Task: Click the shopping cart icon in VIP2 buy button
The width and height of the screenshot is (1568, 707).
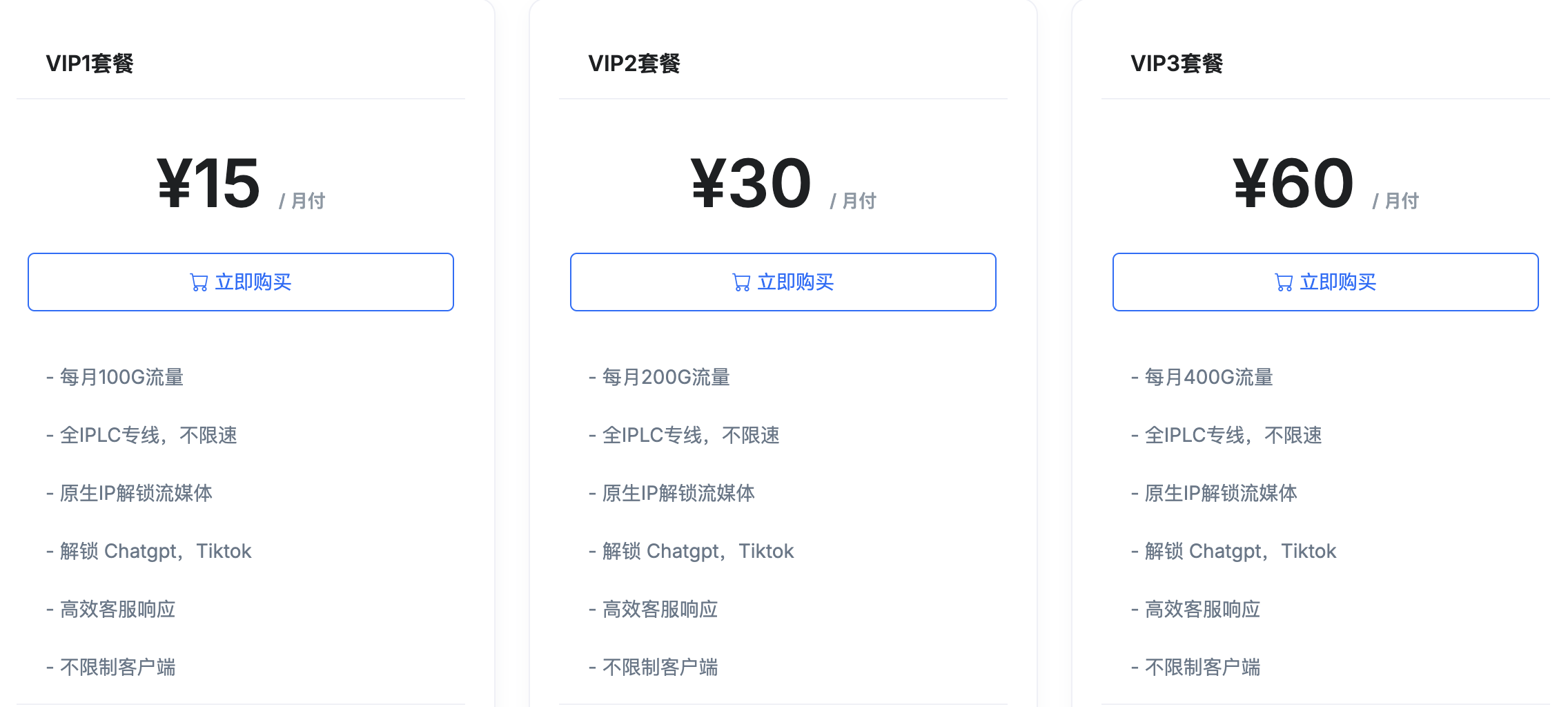Action: [743, 282]
